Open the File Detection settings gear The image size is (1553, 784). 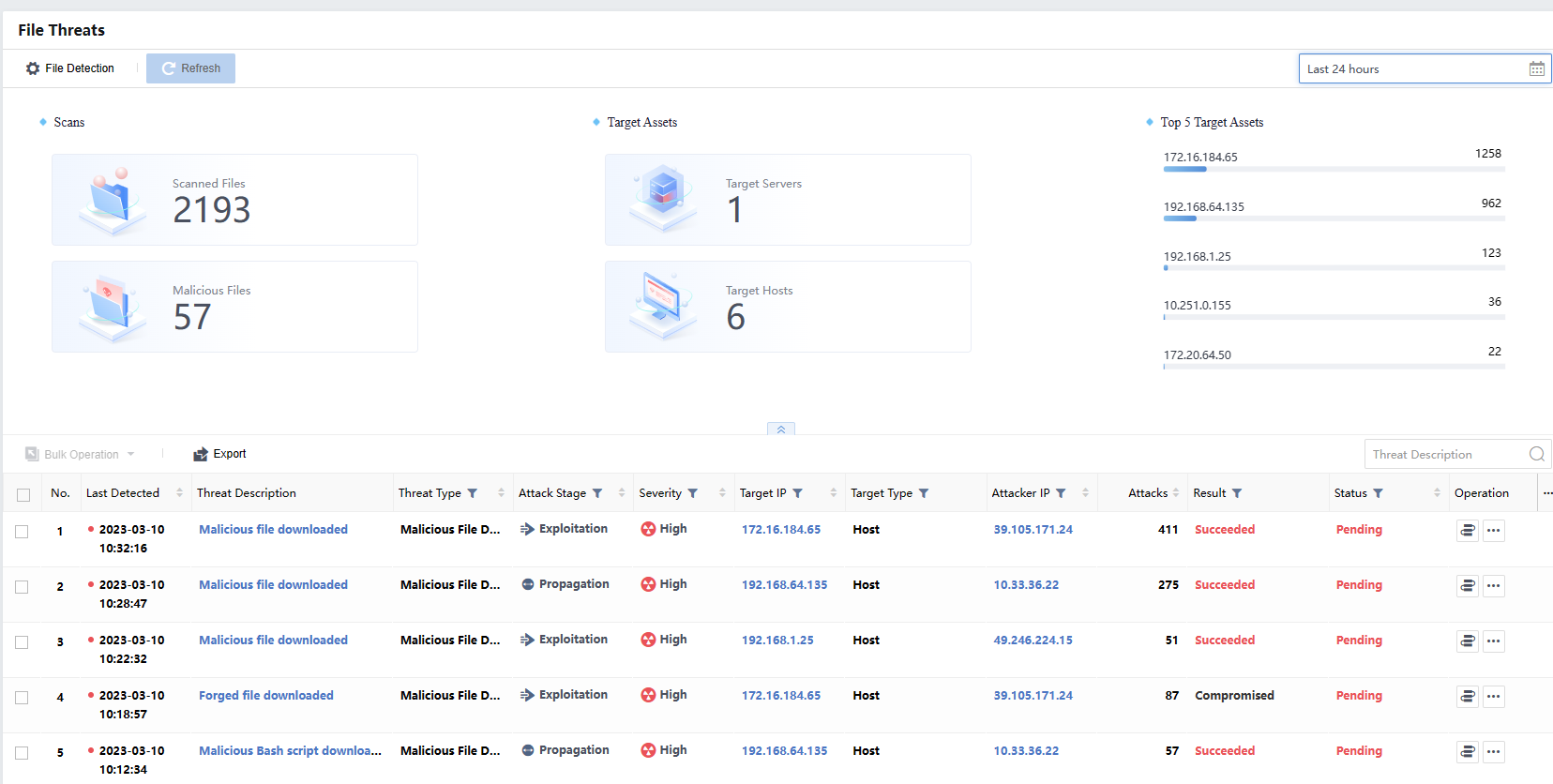33,68
